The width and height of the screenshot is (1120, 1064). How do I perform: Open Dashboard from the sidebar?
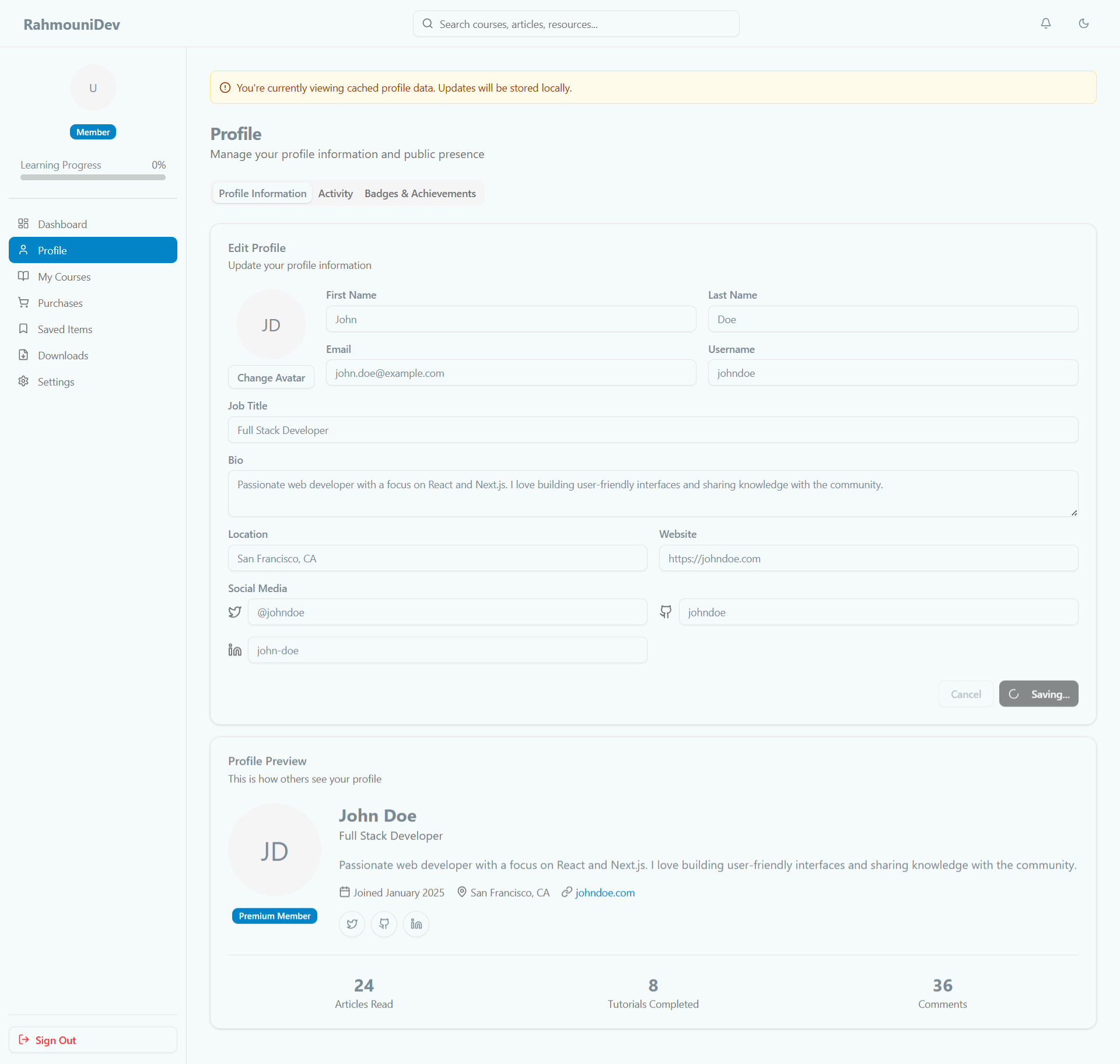[x=62, y=224]
